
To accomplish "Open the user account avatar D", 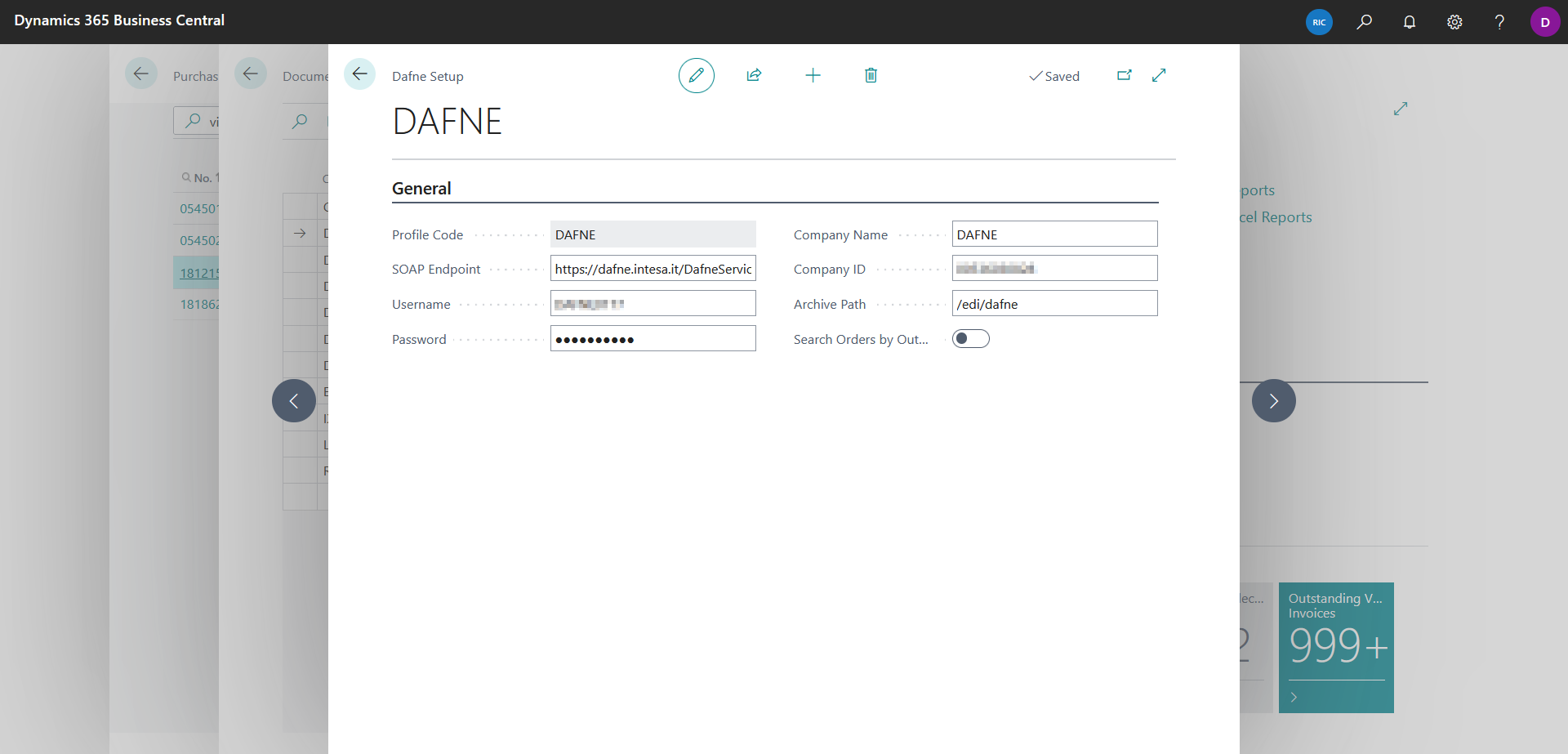I will click(1545, 22).
